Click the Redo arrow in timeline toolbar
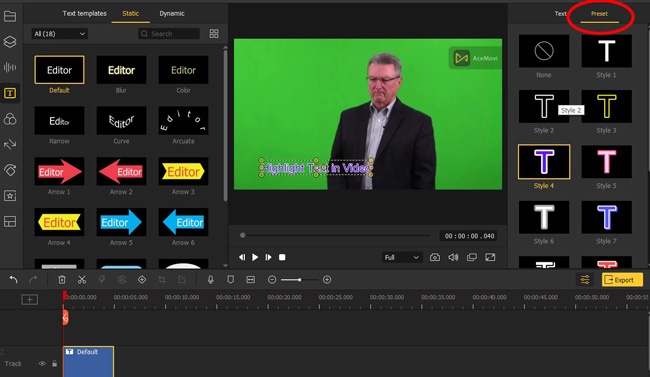Screen dimensions: 650x377 click(x=33, y=280)
